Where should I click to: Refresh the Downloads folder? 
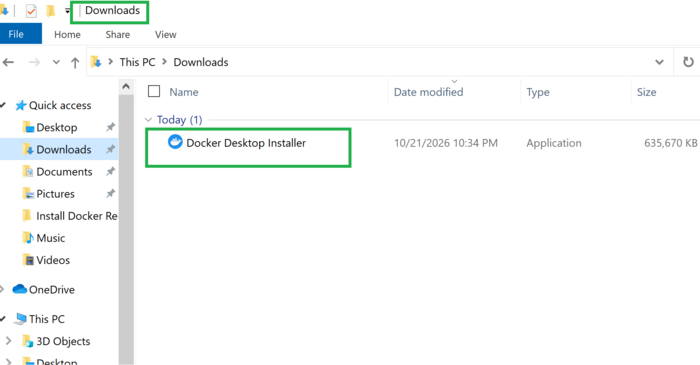(x=688, y=62)
